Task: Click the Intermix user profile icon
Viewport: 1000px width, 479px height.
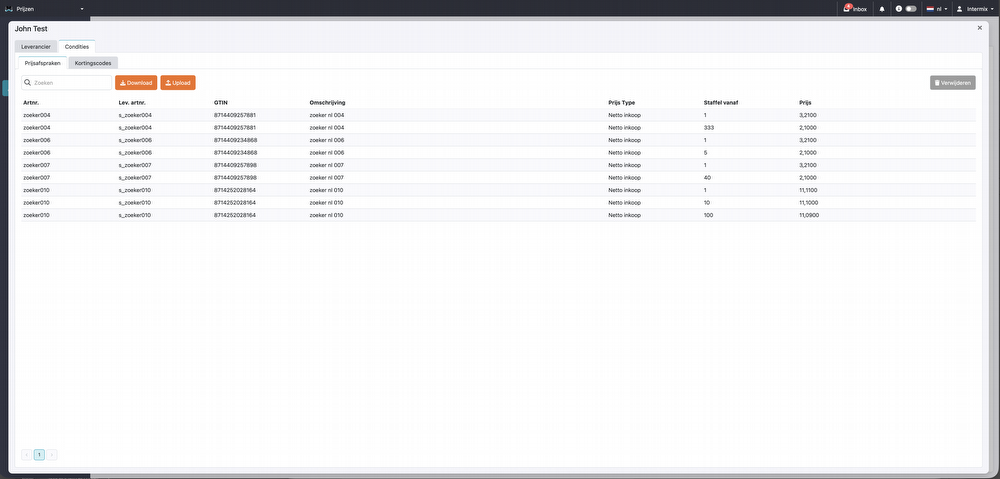Action: (959, 8)
